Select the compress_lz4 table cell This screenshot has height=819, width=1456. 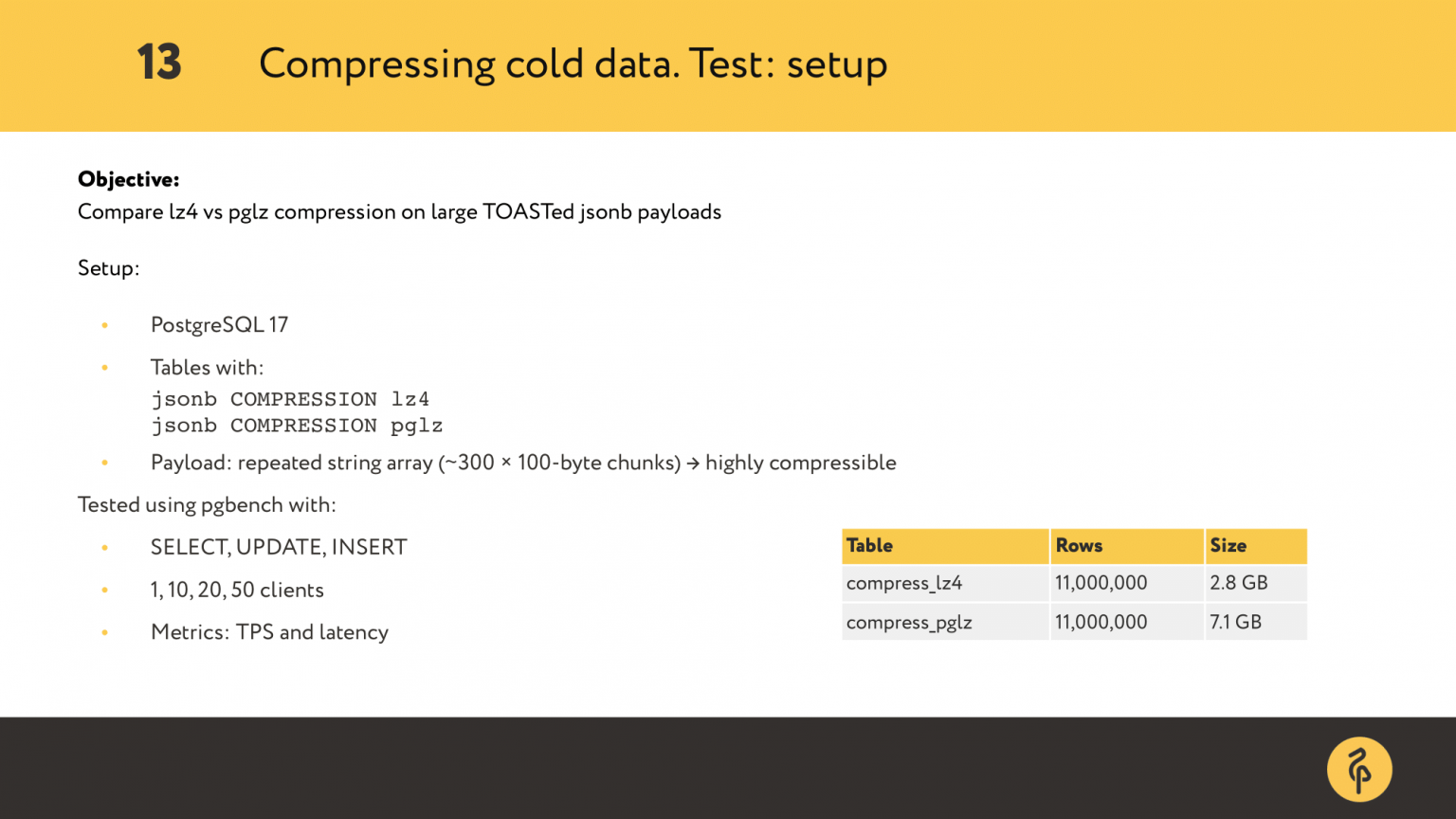[904, 584]
